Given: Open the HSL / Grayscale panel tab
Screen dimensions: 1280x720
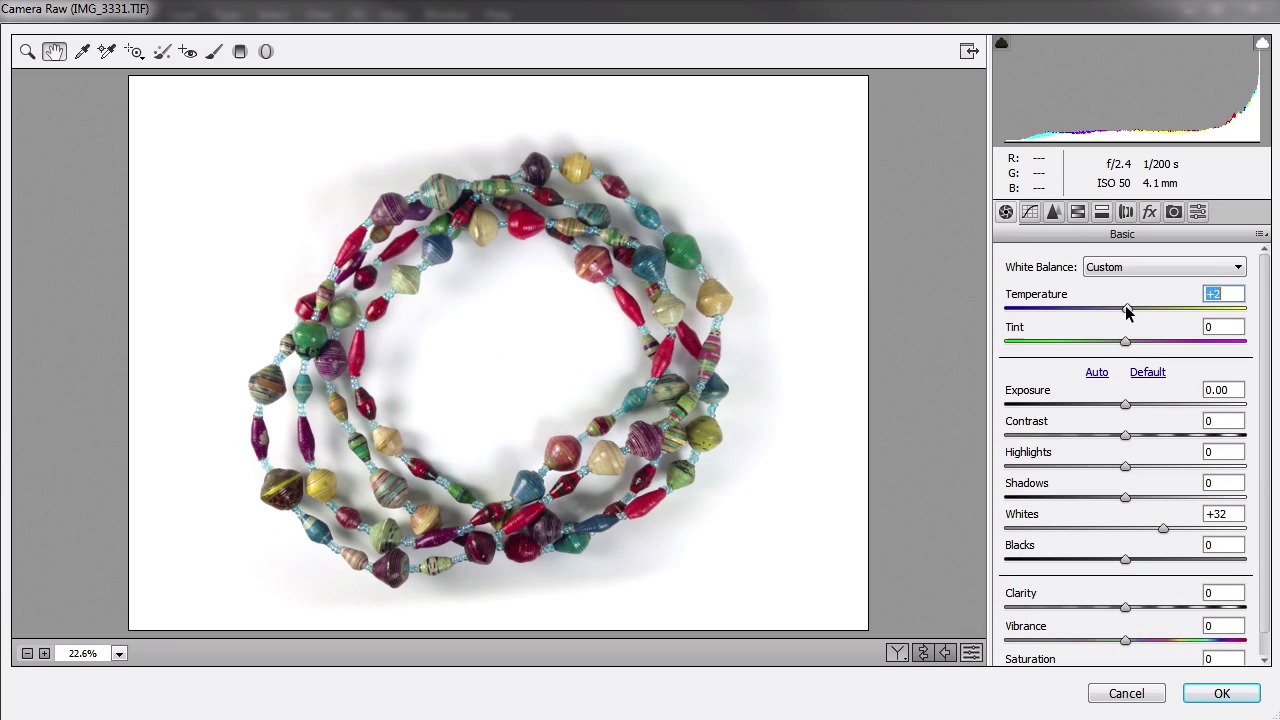Looking at the screenshot, I should click(1078, 212).
